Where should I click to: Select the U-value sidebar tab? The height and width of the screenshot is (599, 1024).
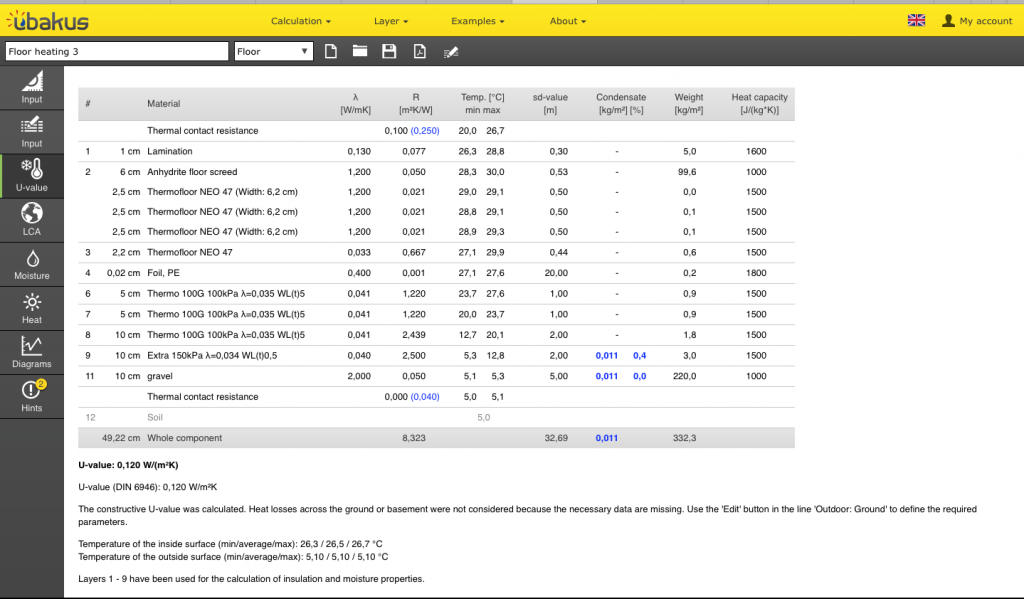32,175
